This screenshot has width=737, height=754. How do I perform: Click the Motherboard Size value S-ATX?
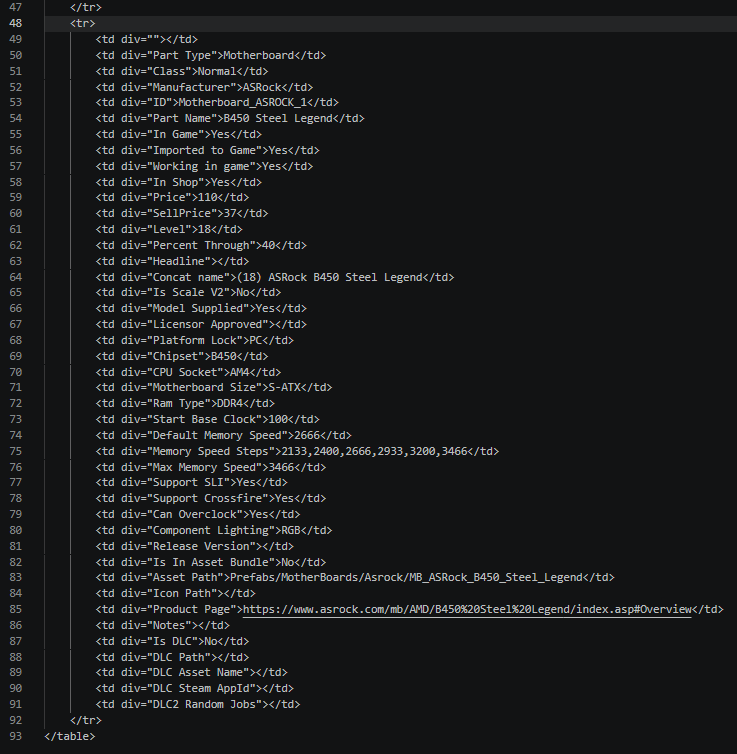(x=284, y=387)
